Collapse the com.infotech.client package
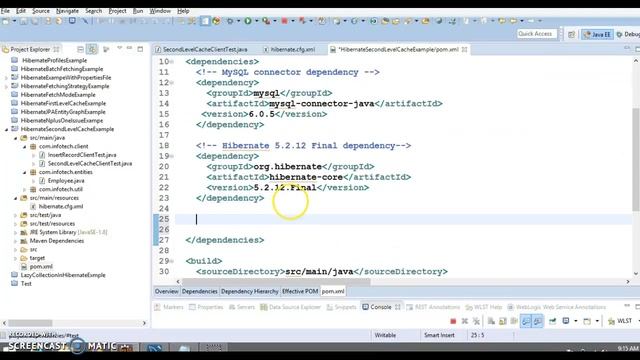 coord(24,147)
